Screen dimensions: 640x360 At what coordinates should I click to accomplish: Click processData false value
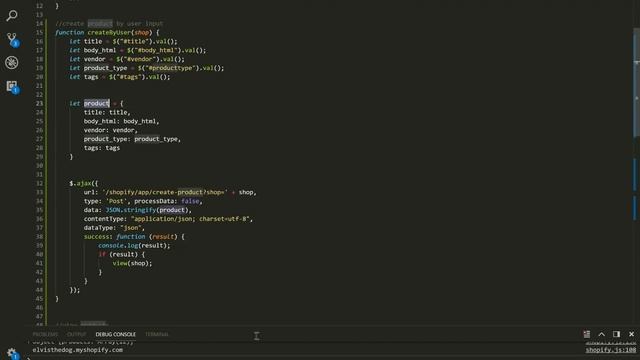click(190, 201)
